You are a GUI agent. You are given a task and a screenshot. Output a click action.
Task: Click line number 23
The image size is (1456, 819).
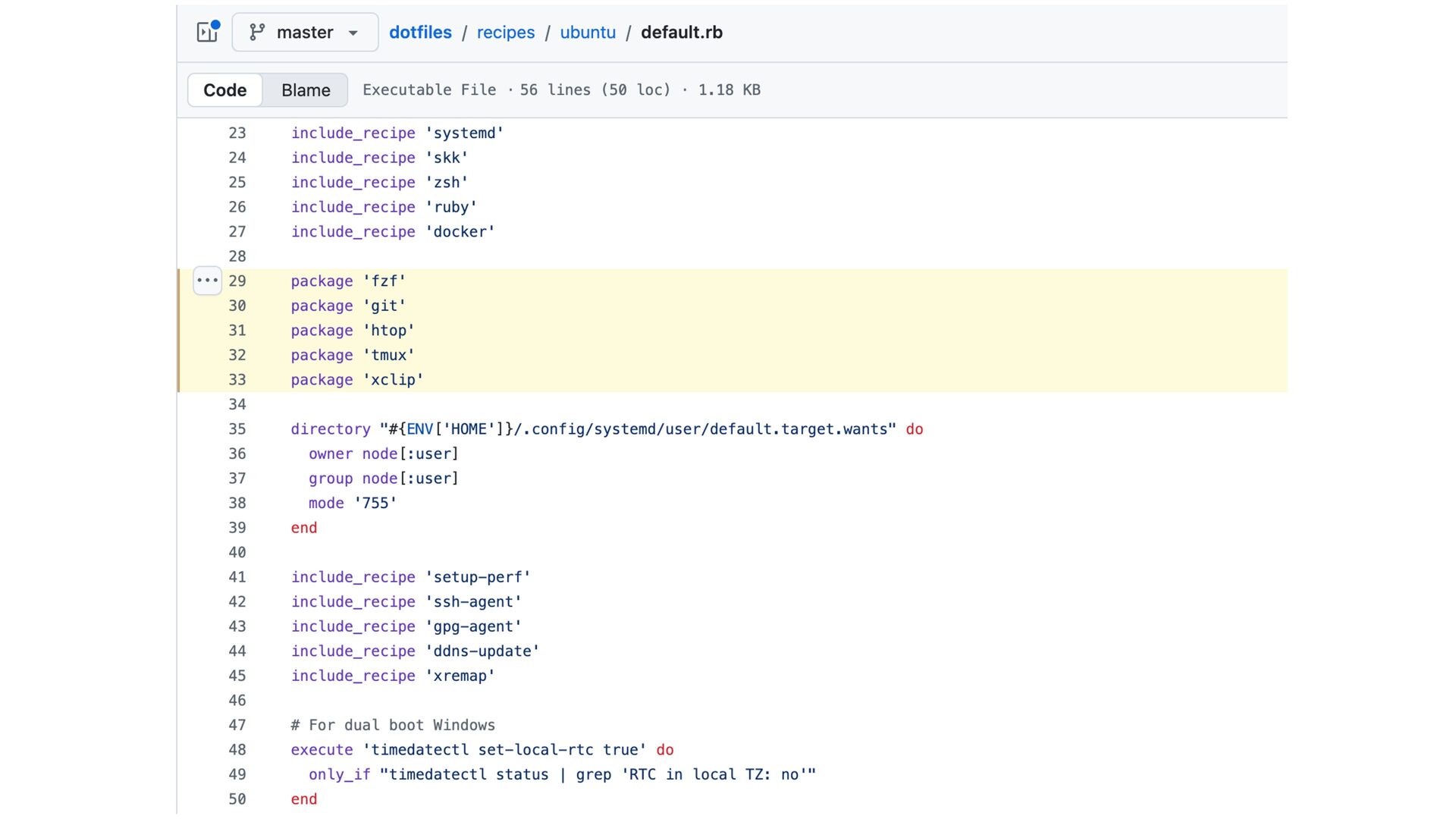click(x=237, y=133)
